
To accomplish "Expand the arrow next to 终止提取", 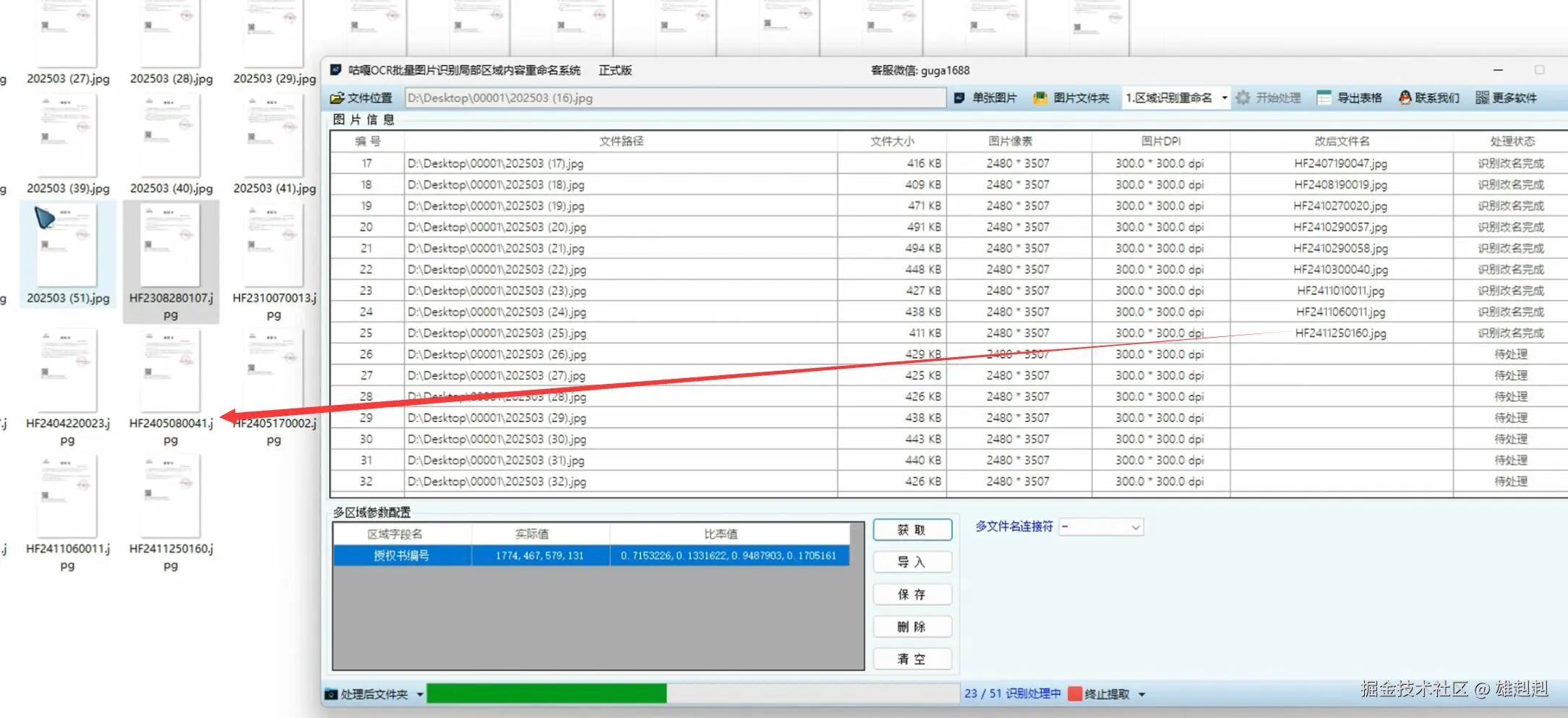I will [1142, 694].
